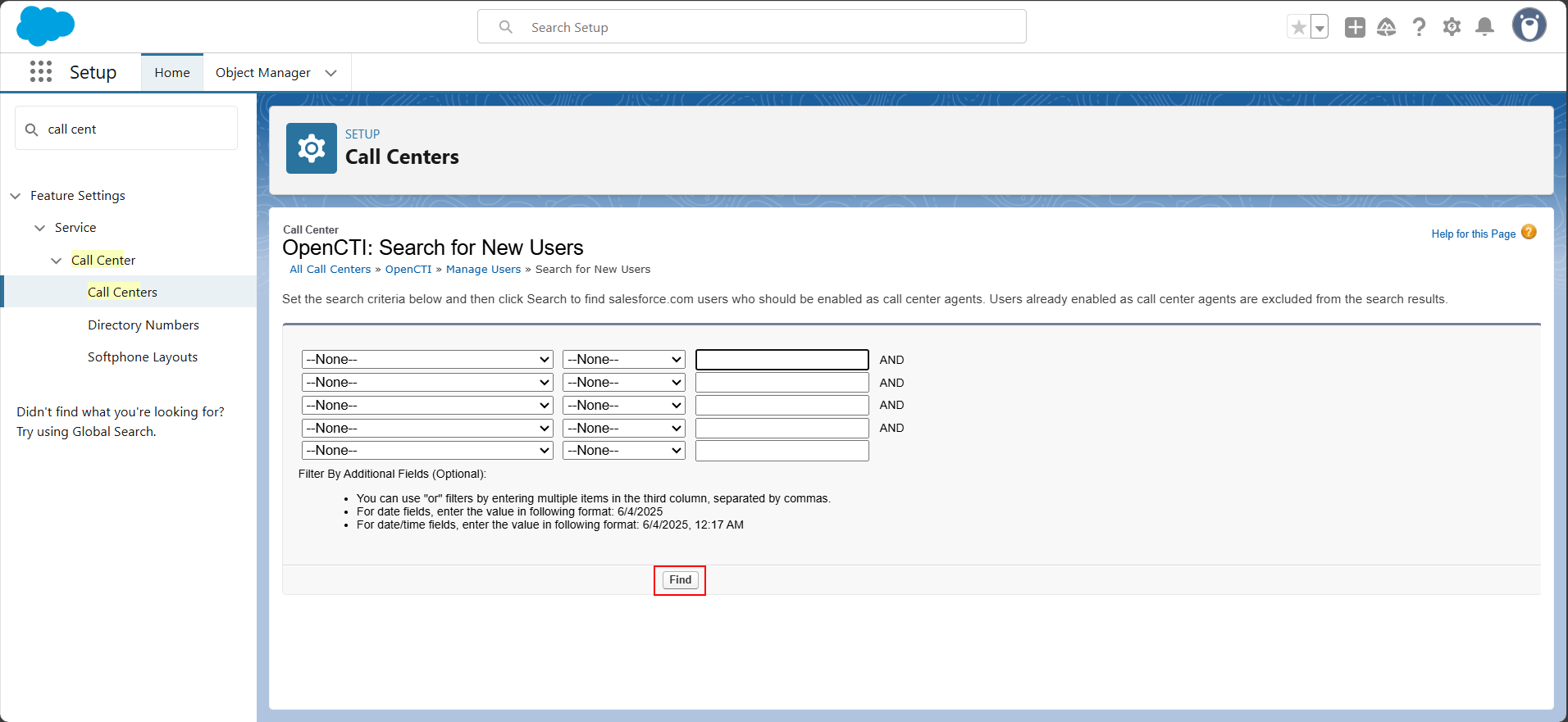Open the user profile avatar
1568x722 pixels.
tap(1529, 25)
